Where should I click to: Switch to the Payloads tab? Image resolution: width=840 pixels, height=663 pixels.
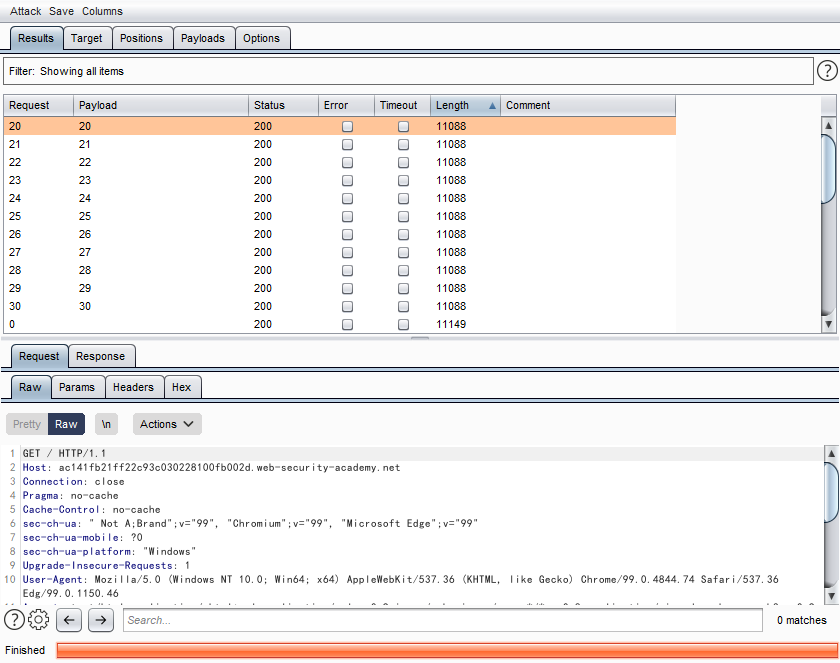click(x=204, y=38)
